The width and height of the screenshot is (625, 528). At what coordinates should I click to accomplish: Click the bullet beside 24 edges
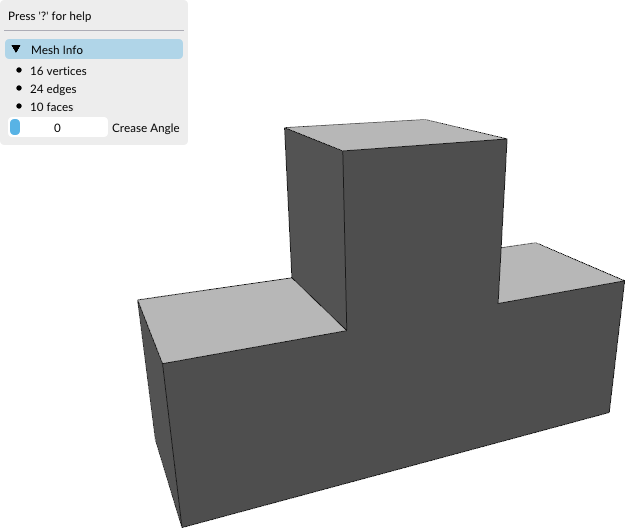tap(19, 89)
